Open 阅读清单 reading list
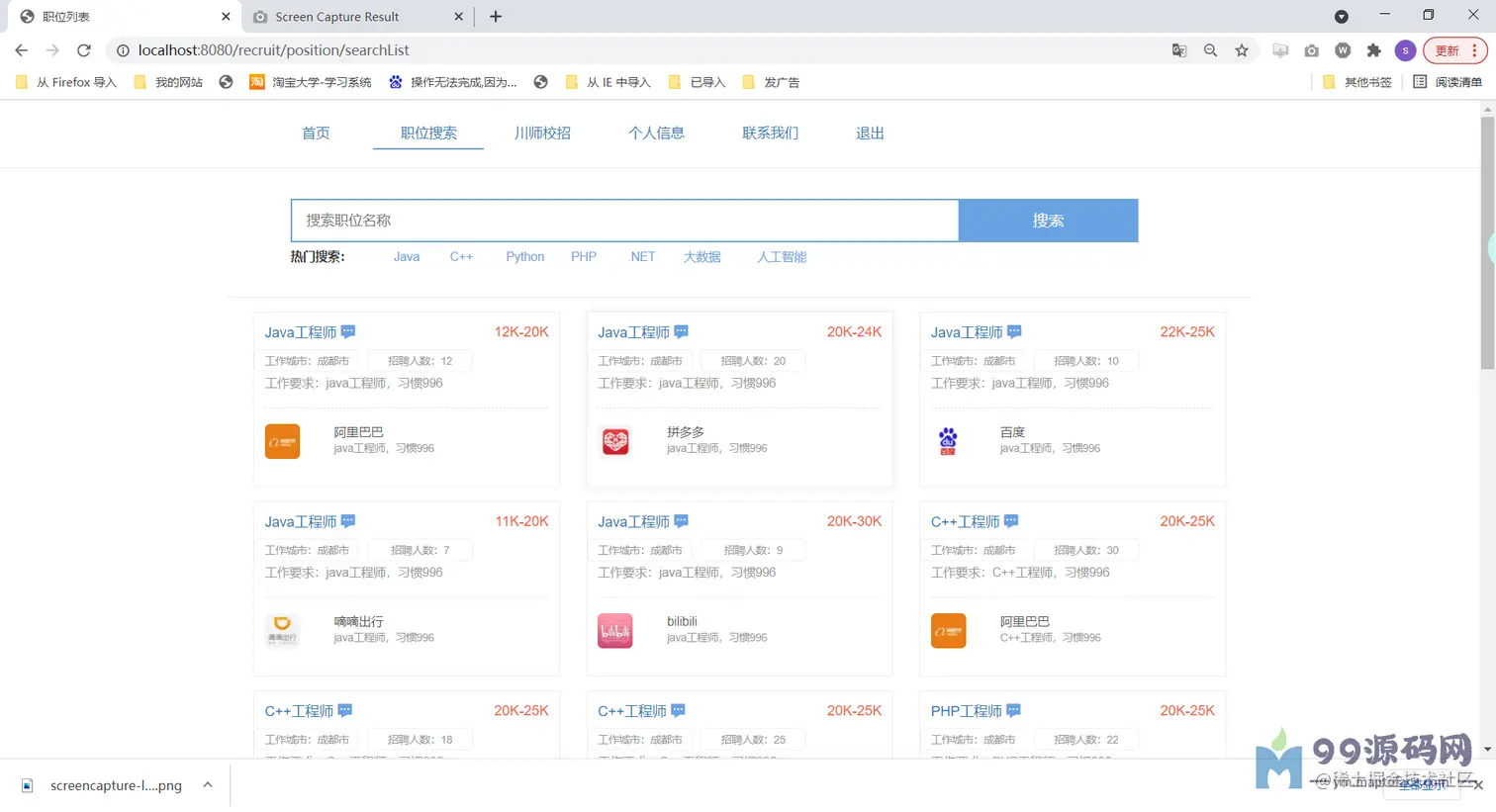 pos(1448,82)
